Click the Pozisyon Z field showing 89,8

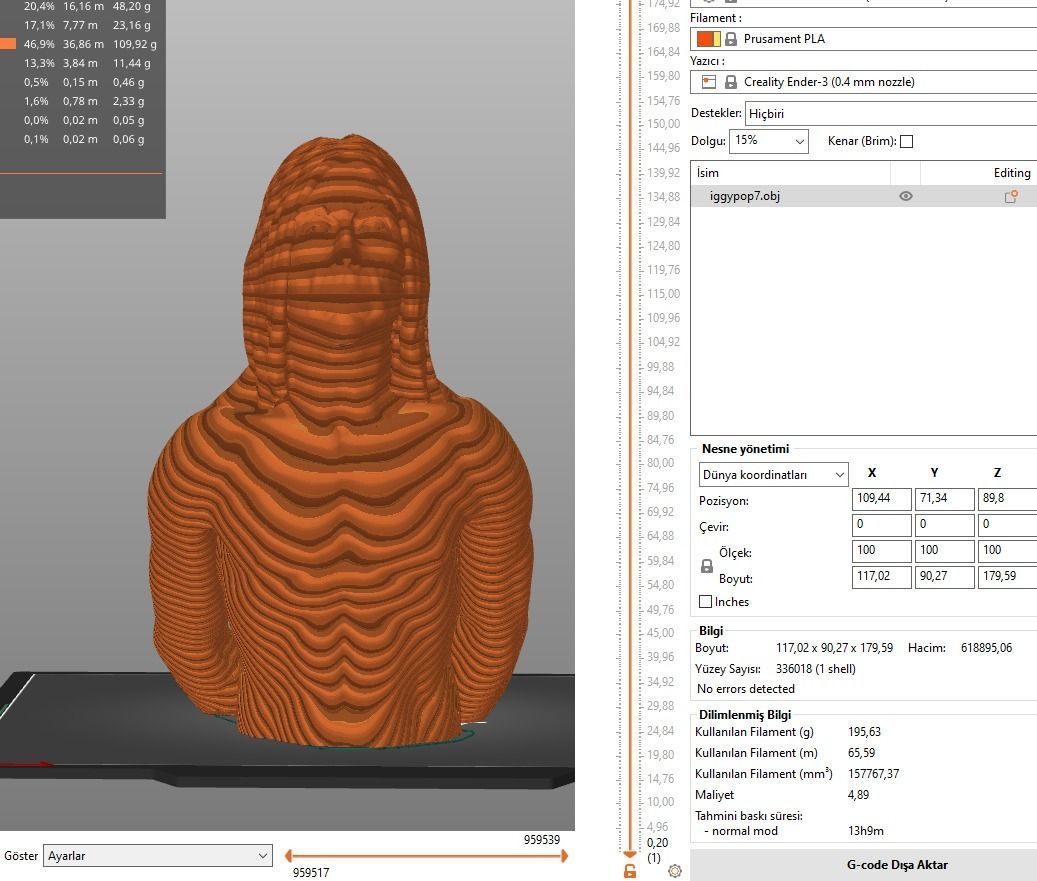(x=1007, y=499)
